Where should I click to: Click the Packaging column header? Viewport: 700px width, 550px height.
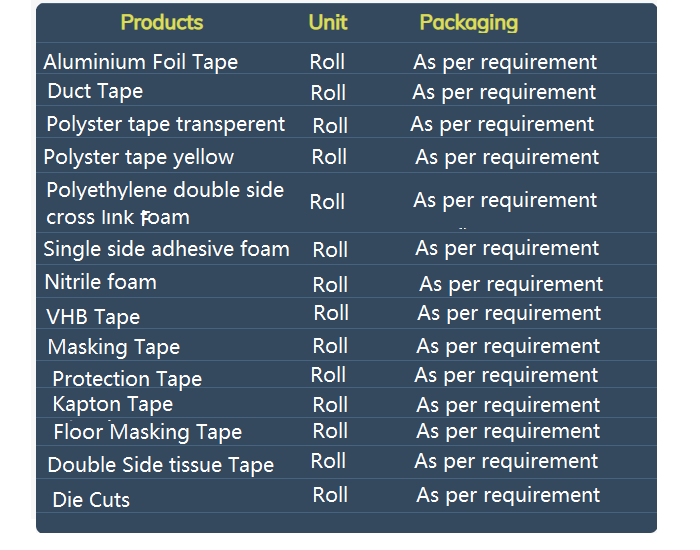coord(469,23)
